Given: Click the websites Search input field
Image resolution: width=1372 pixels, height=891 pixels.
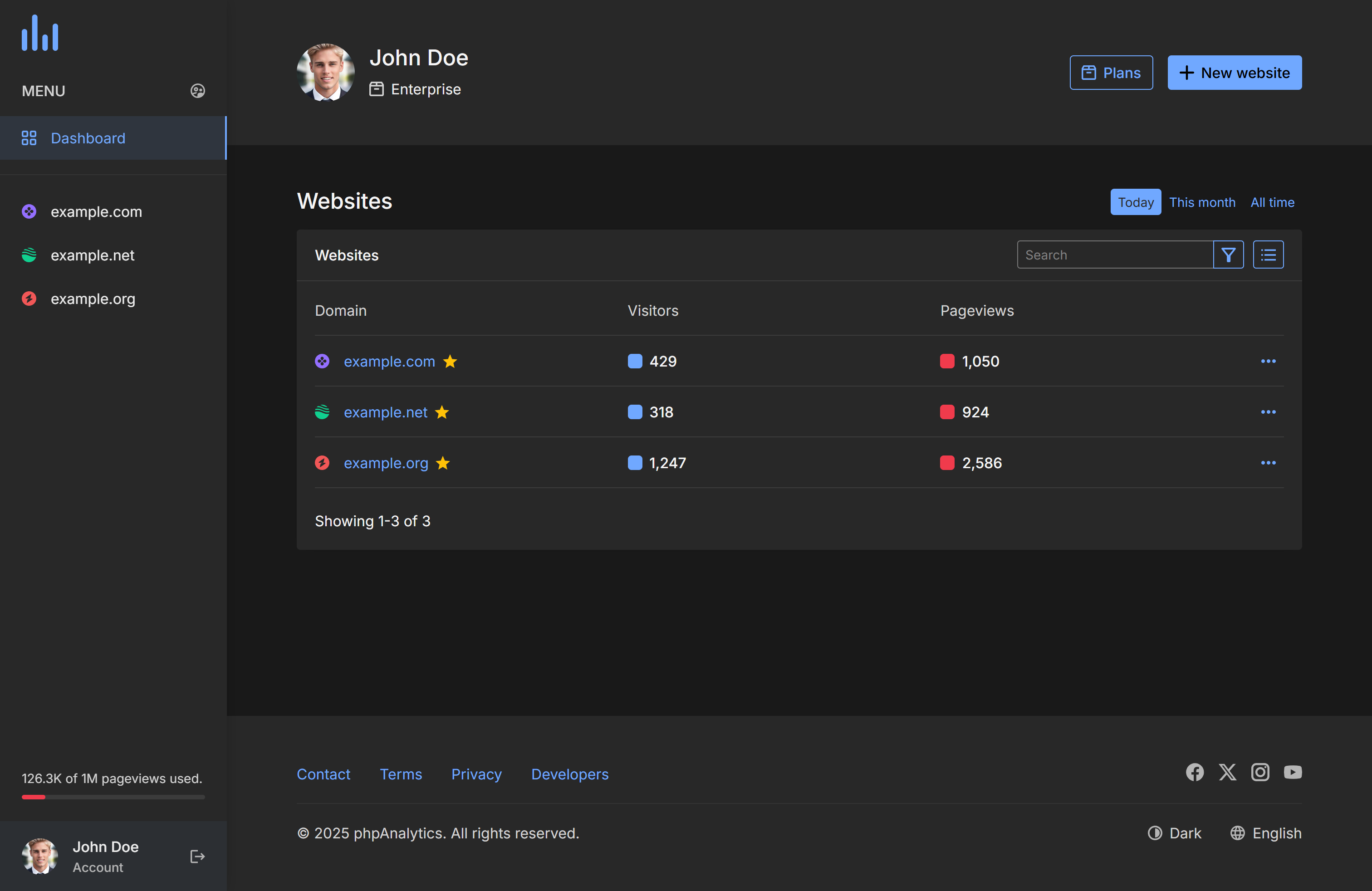Looking at the screenshot, I should pos(1115,255).
